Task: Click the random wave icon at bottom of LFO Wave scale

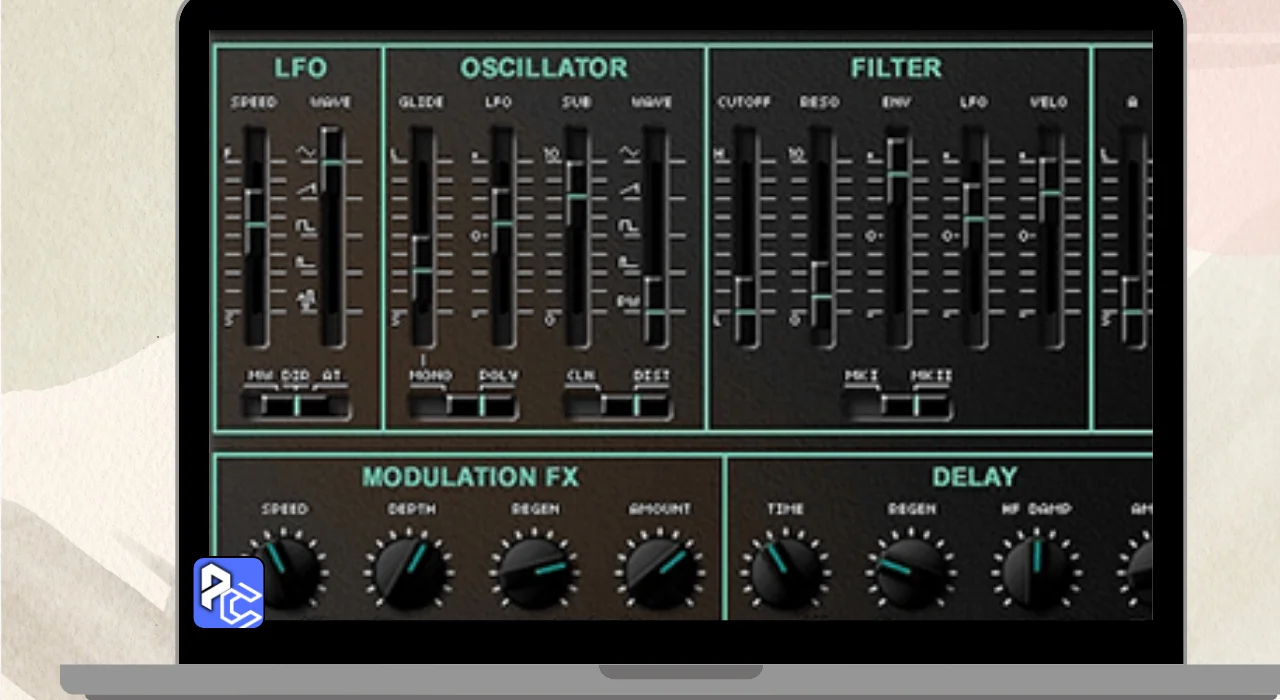Action: 305,299
